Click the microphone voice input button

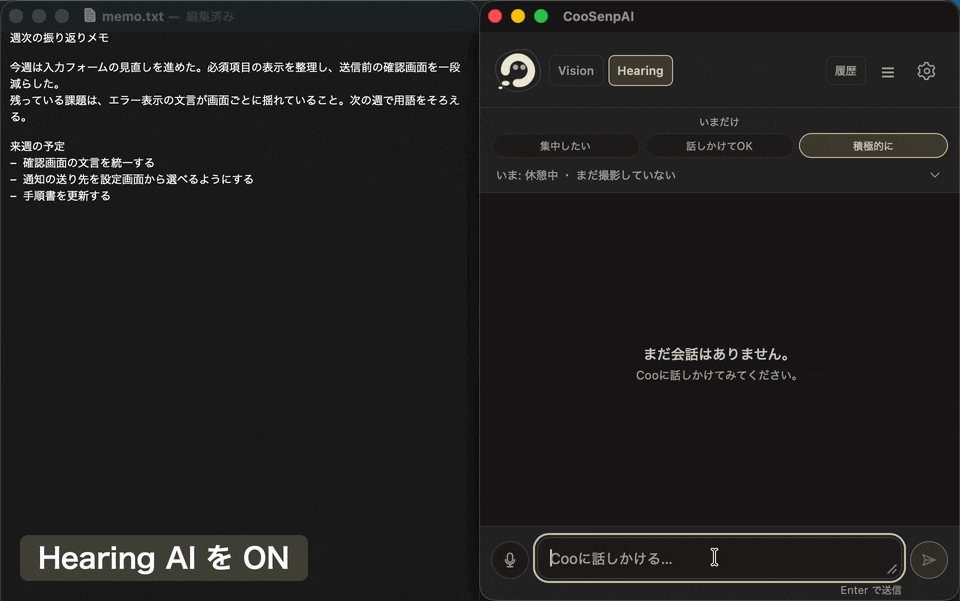509,559
